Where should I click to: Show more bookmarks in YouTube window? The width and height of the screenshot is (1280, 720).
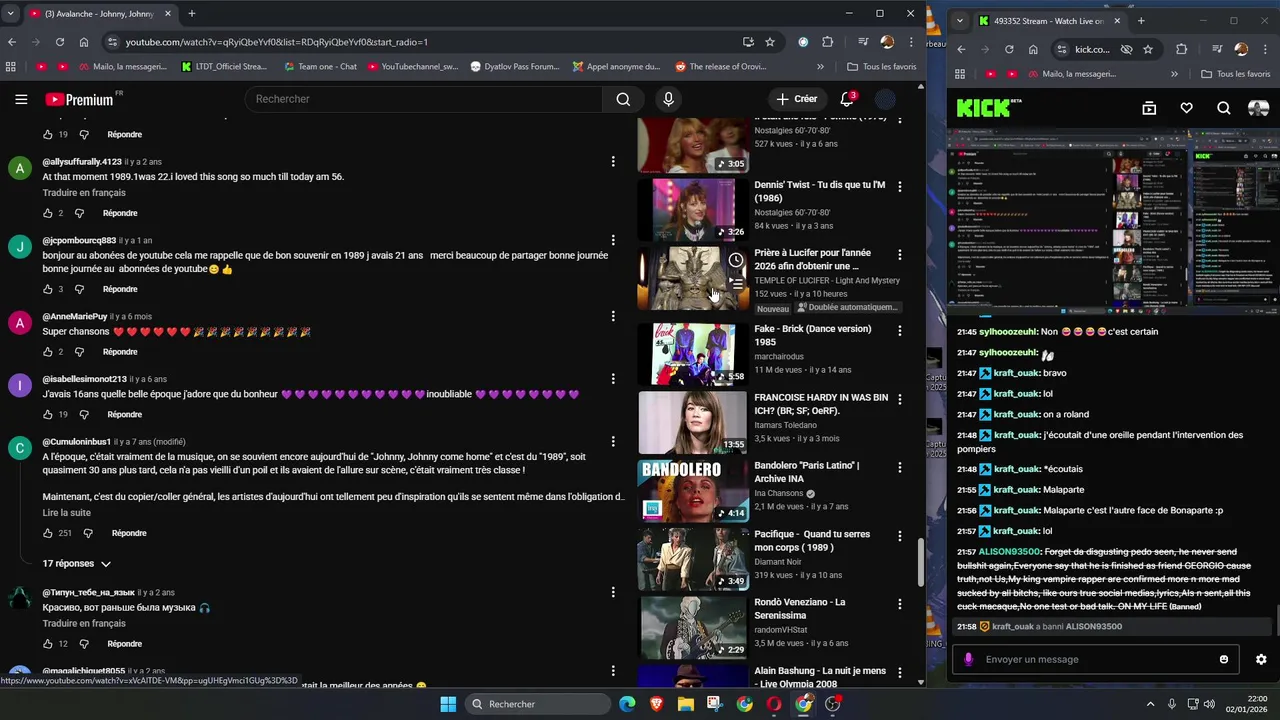pyautogui.click(x=820, y=67)
